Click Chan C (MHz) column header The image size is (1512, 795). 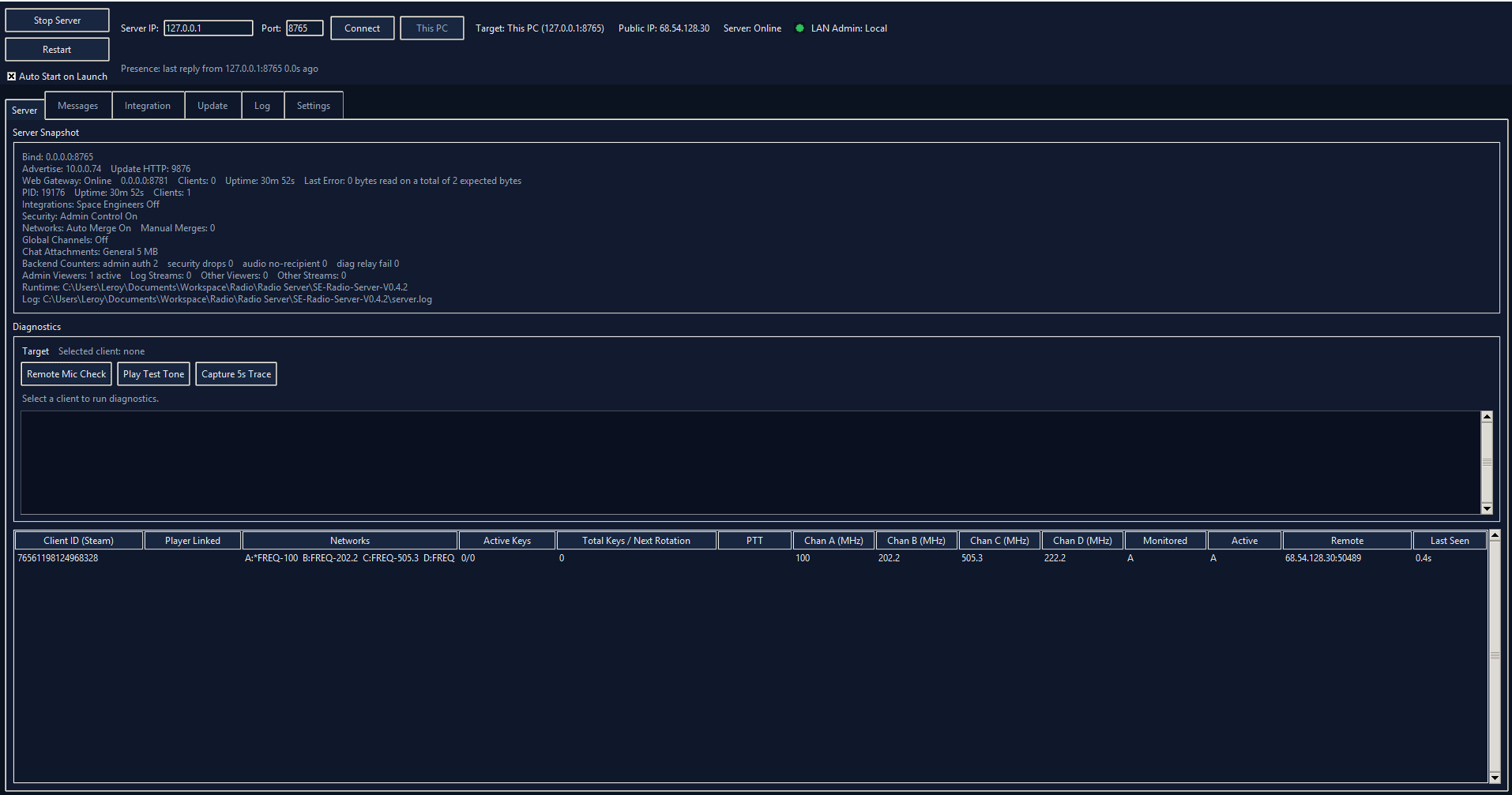coord(999,541)
